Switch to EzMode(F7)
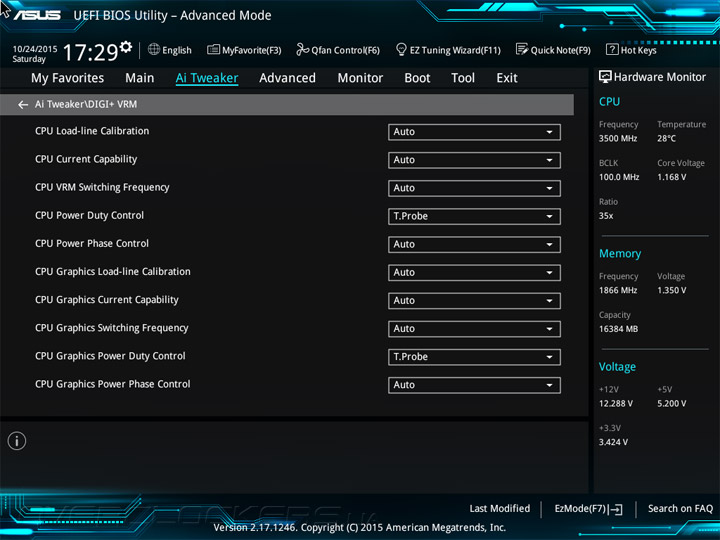The height and width of the screenshot is (540, 720). 588,509
